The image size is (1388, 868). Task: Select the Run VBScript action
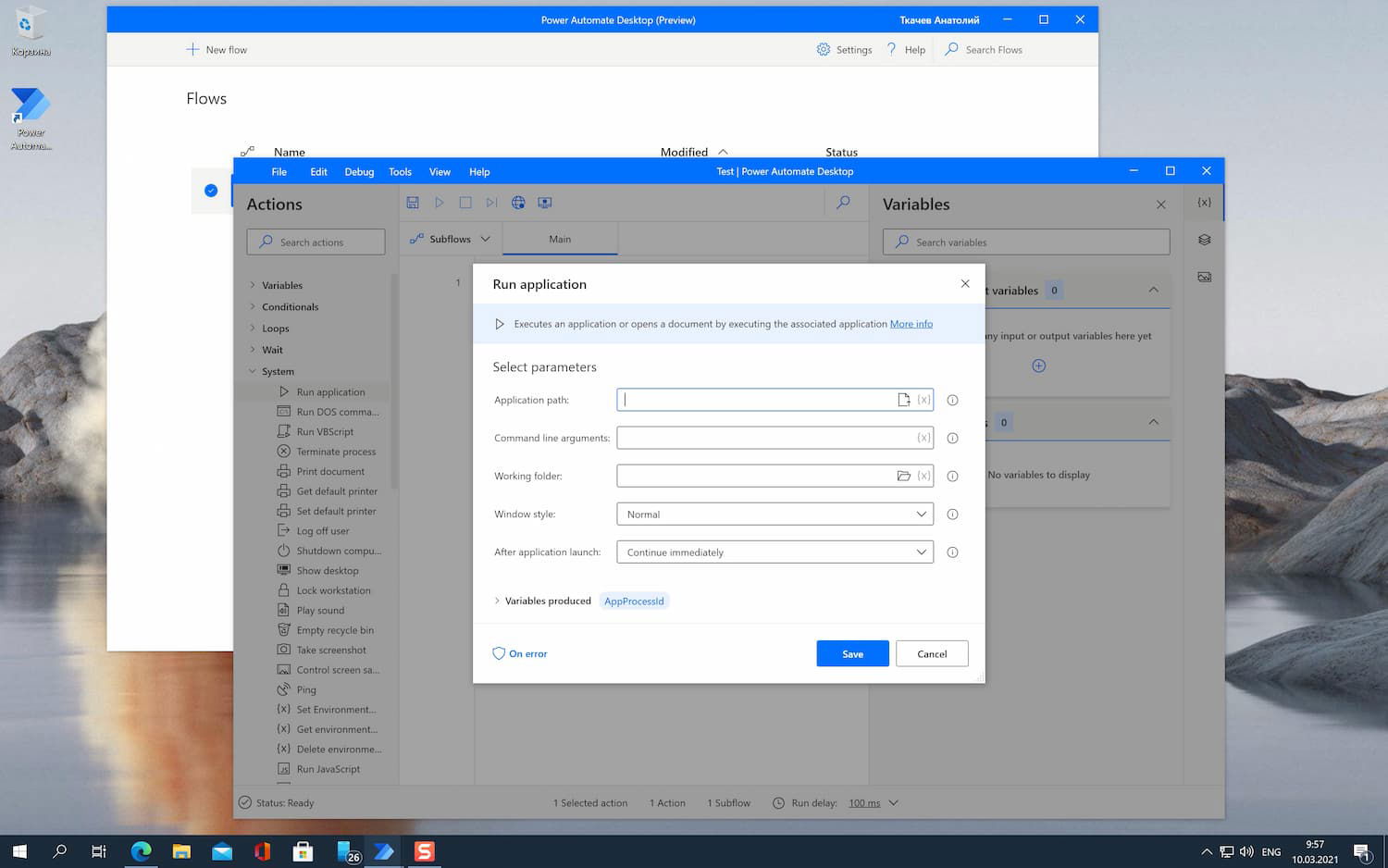coord(325,431)
